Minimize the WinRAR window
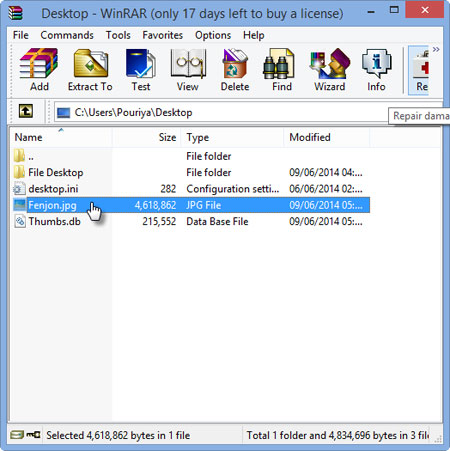Screen dimensions: 450x451 pos(371,12)
